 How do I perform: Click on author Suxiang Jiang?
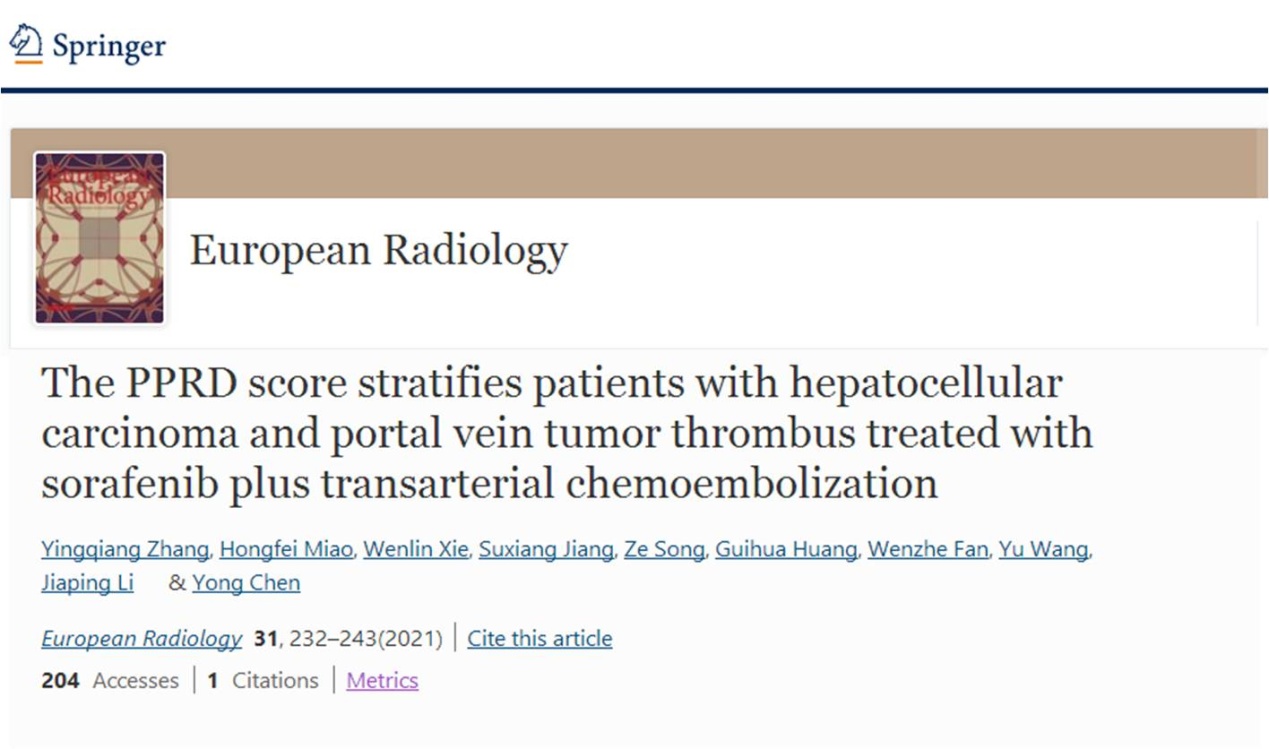[545, 549]
